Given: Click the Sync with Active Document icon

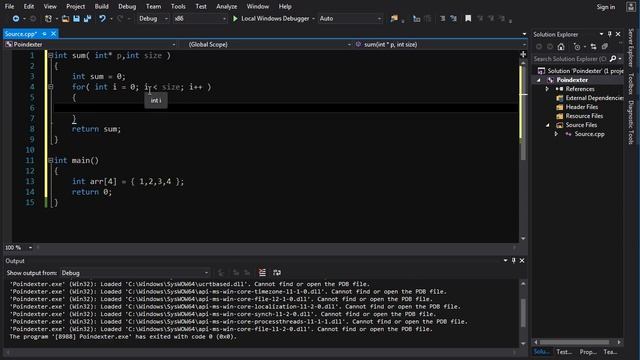Looking at the screenshot, I should pos(593,47).
